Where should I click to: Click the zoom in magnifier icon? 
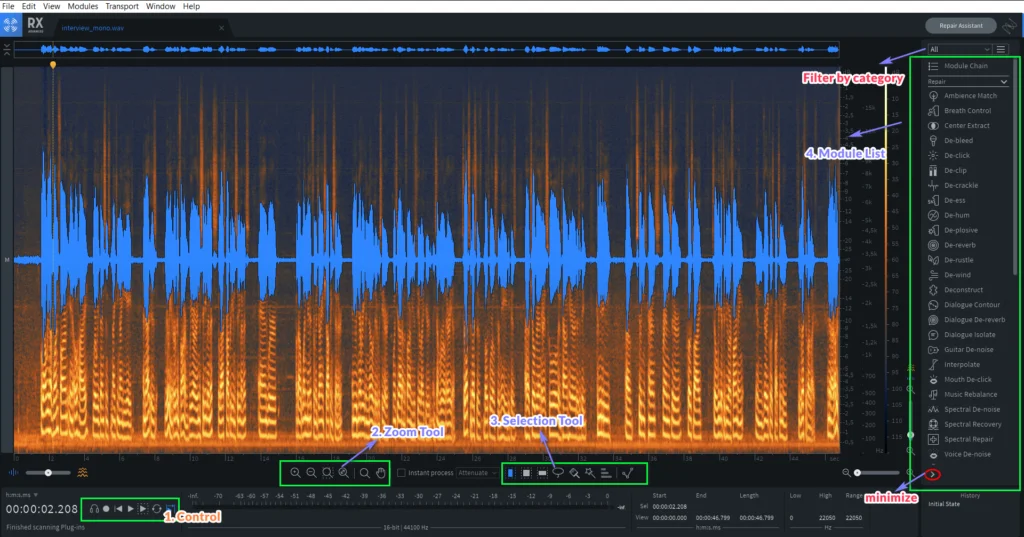(295, 473)
